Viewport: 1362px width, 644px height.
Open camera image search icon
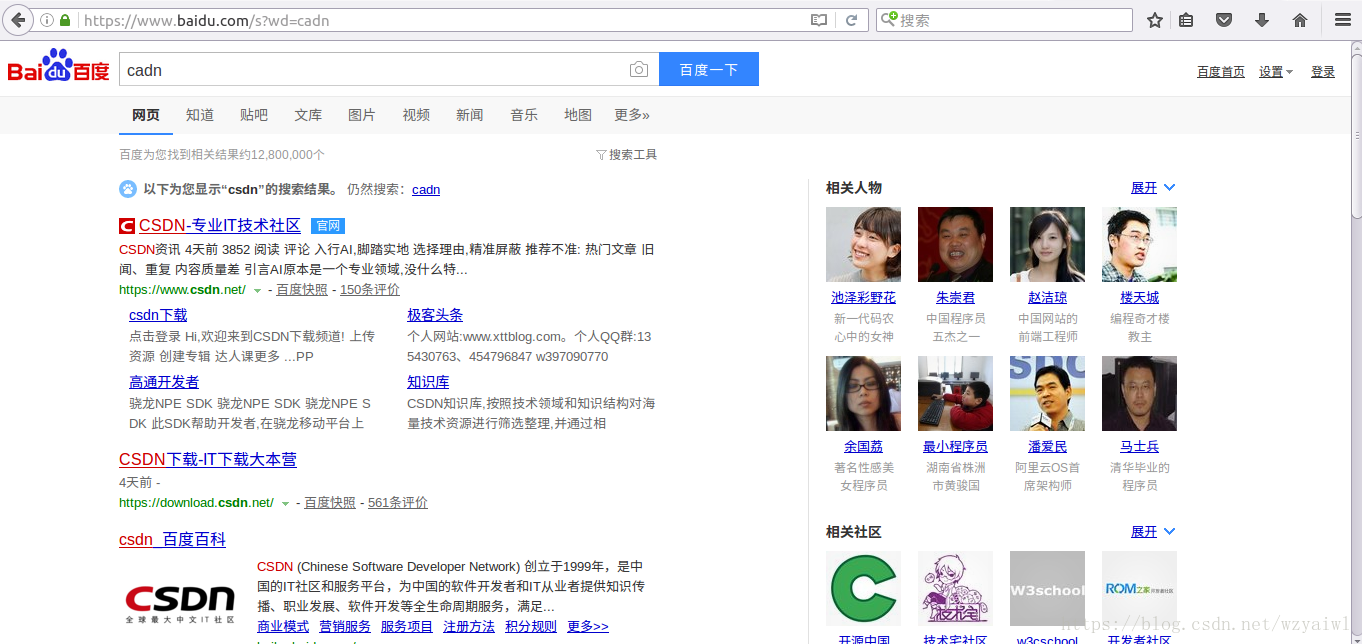[x=639, y=70]
